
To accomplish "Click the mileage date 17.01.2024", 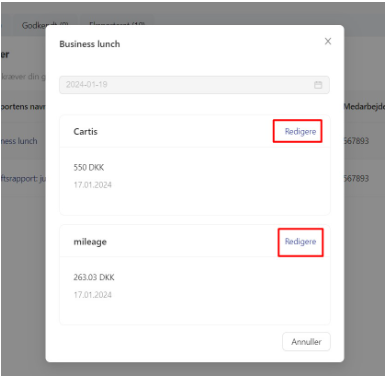I will [x=92, y=295].
